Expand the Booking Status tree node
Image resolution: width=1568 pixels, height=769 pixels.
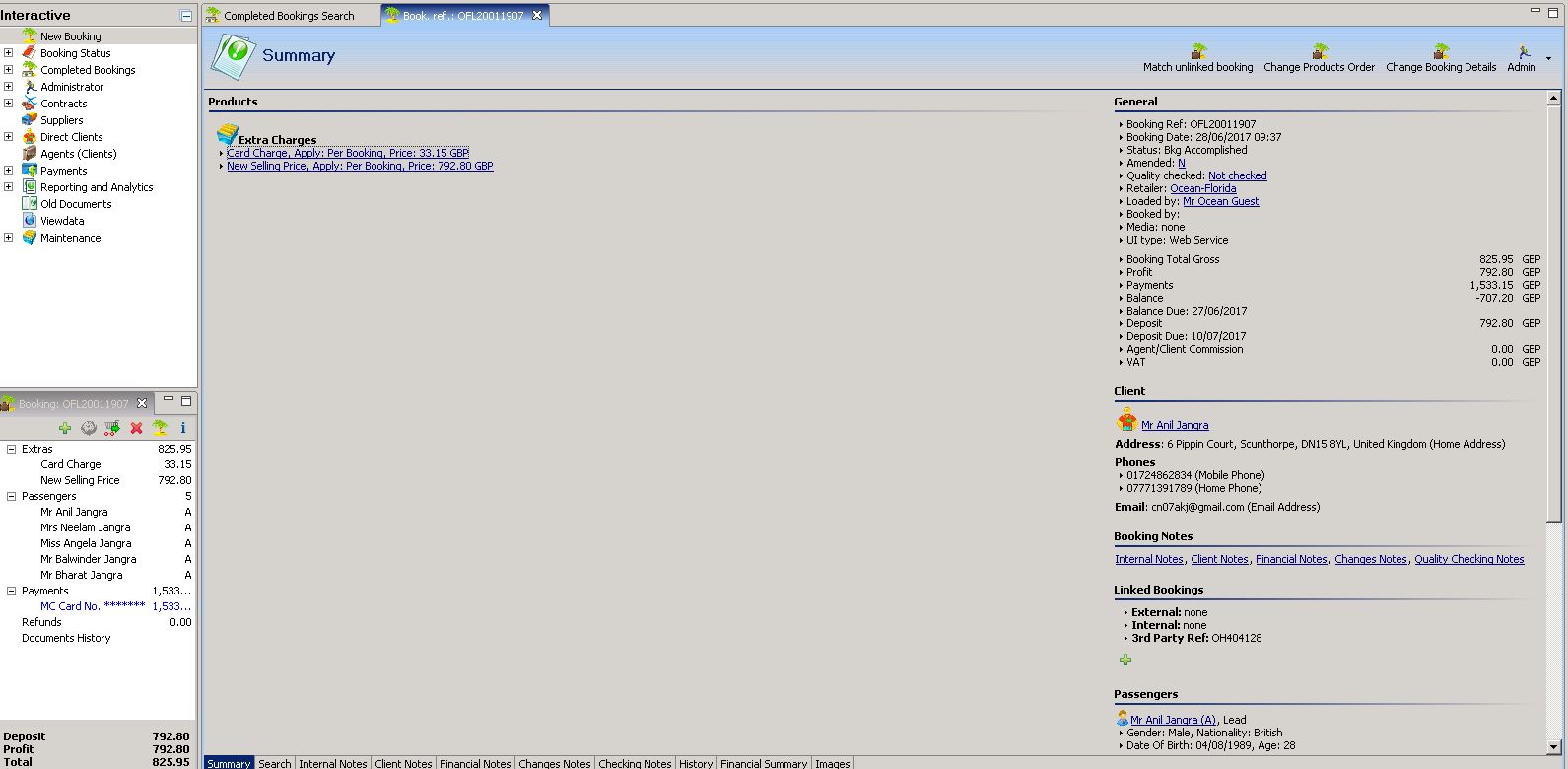[x=8, y=53]
